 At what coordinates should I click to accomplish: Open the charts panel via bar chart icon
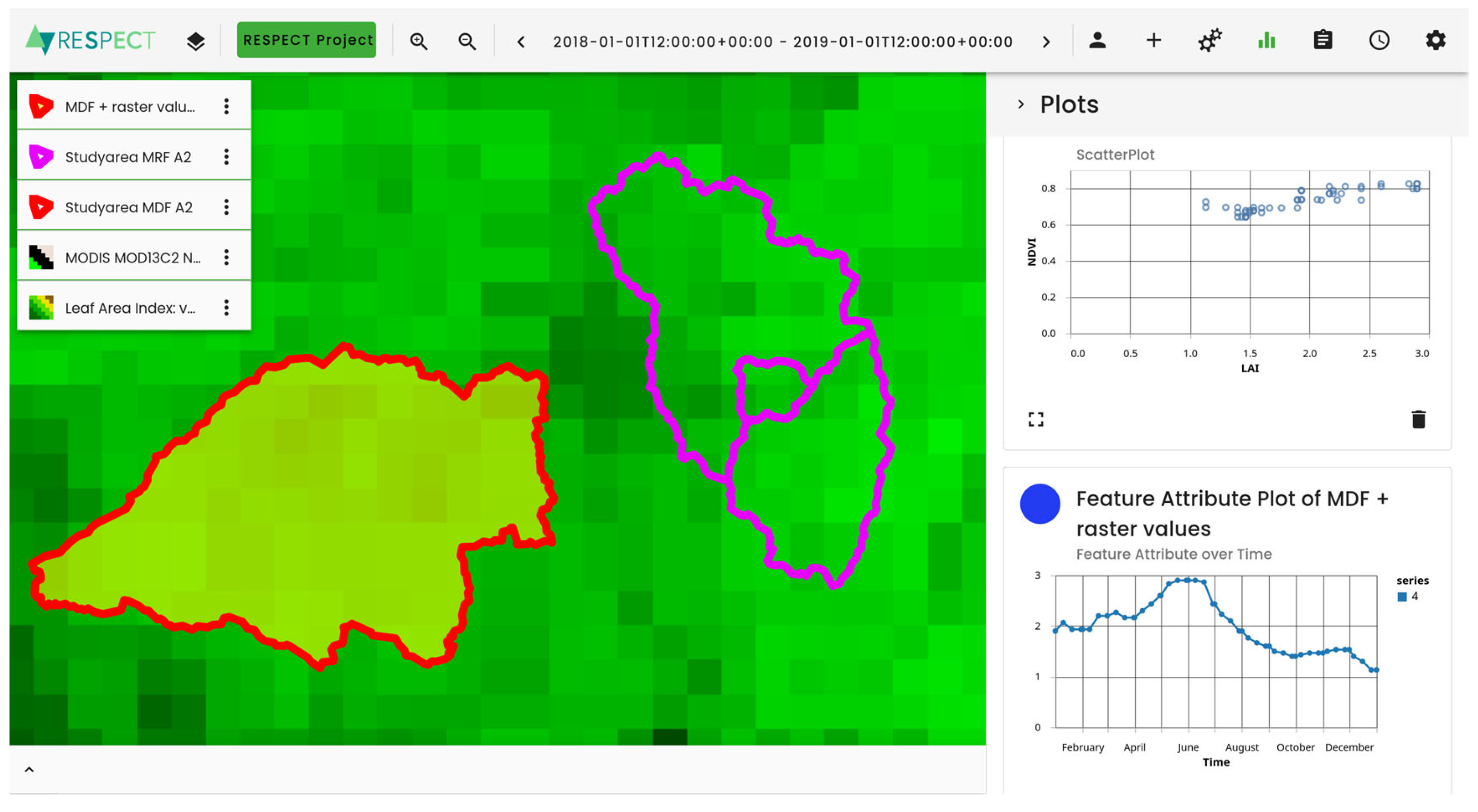click(1266, 40)
